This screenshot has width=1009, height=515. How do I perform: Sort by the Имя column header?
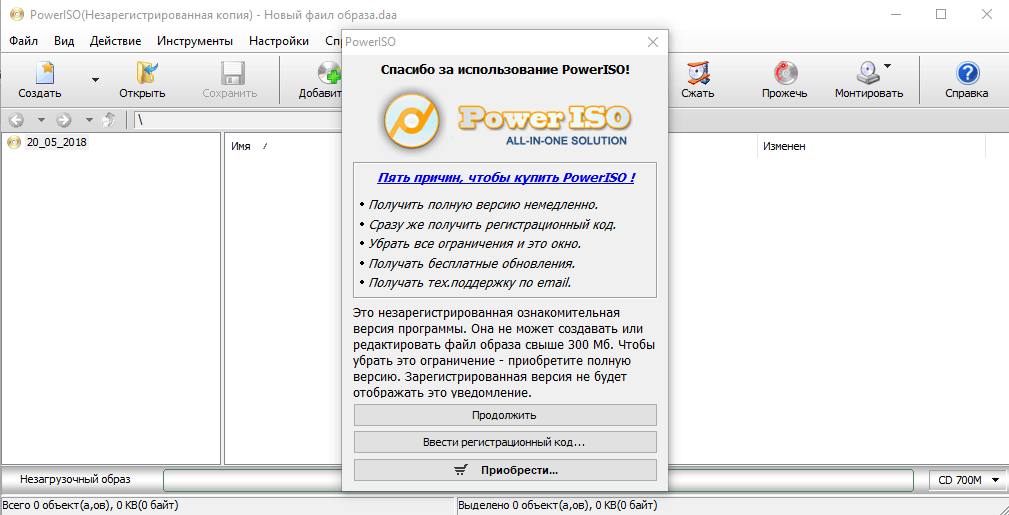tap(241, 147)
